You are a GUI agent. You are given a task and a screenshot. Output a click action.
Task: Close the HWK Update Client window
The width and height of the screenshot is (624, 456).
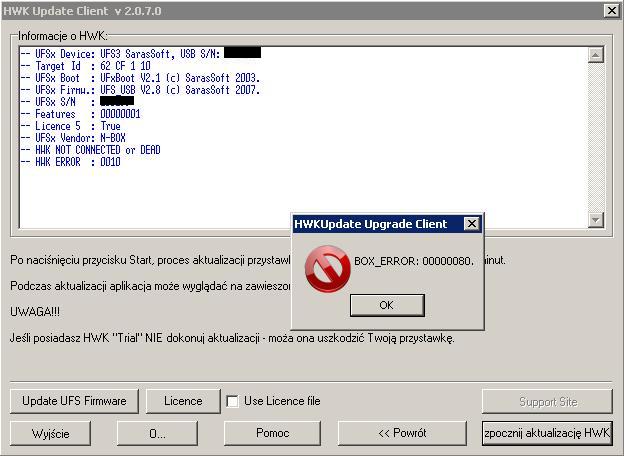612,10
